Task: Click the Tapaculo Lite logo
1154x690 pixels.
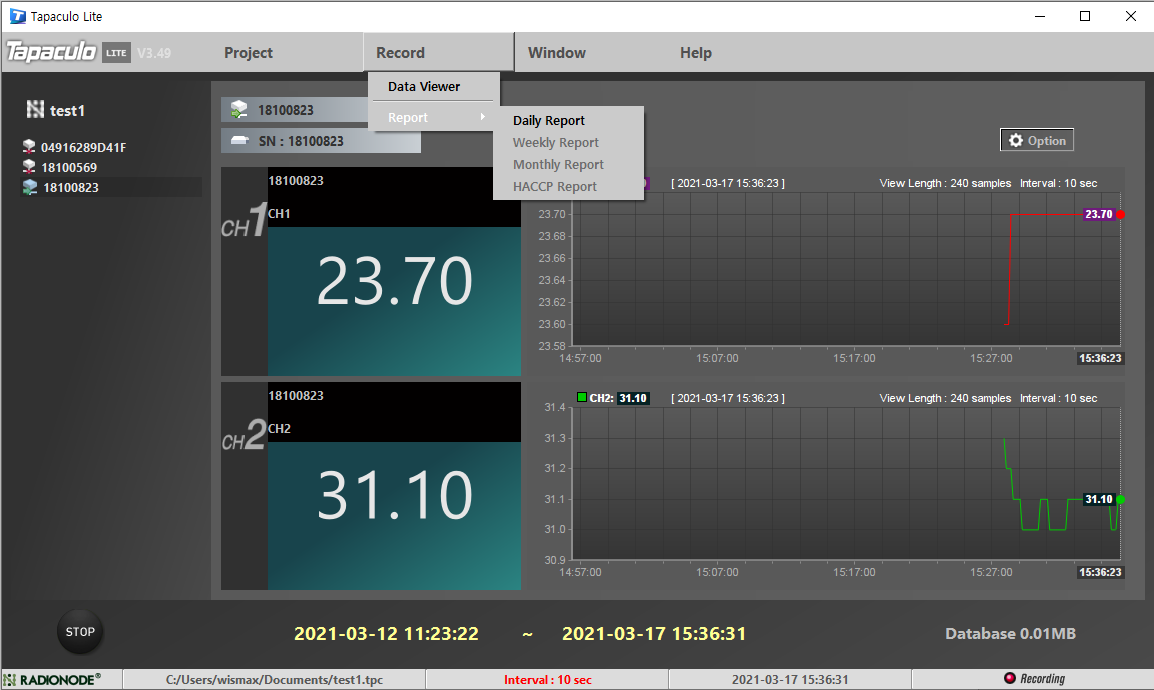Action: [x=69, y=51]
